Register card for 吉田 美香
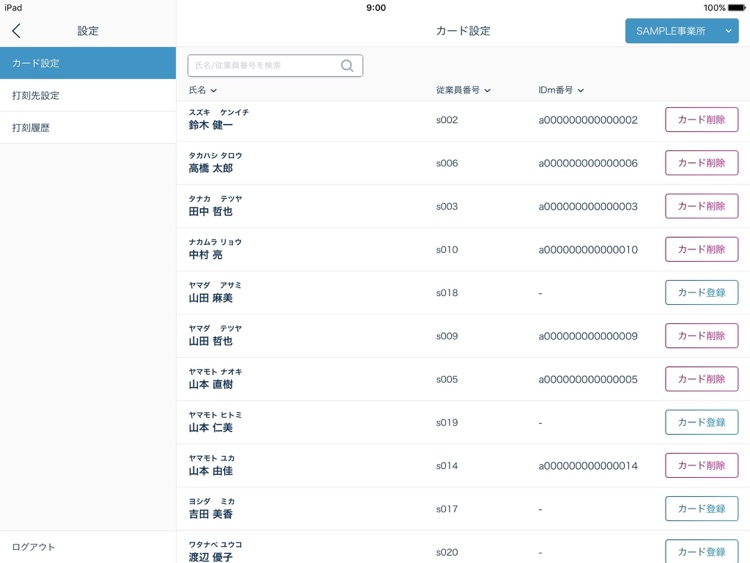 tap(702, 508)
